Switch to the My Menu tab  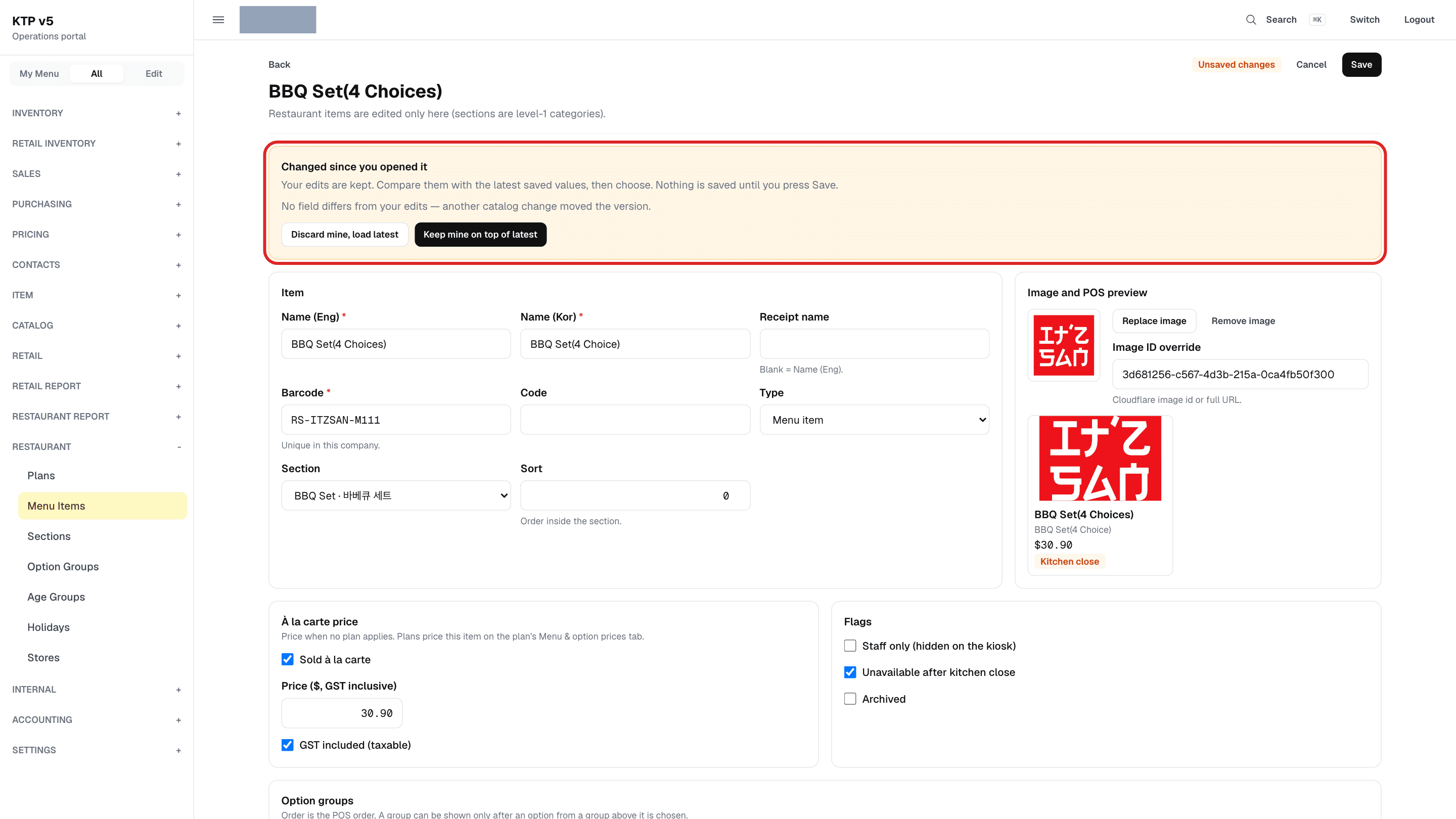39,73
